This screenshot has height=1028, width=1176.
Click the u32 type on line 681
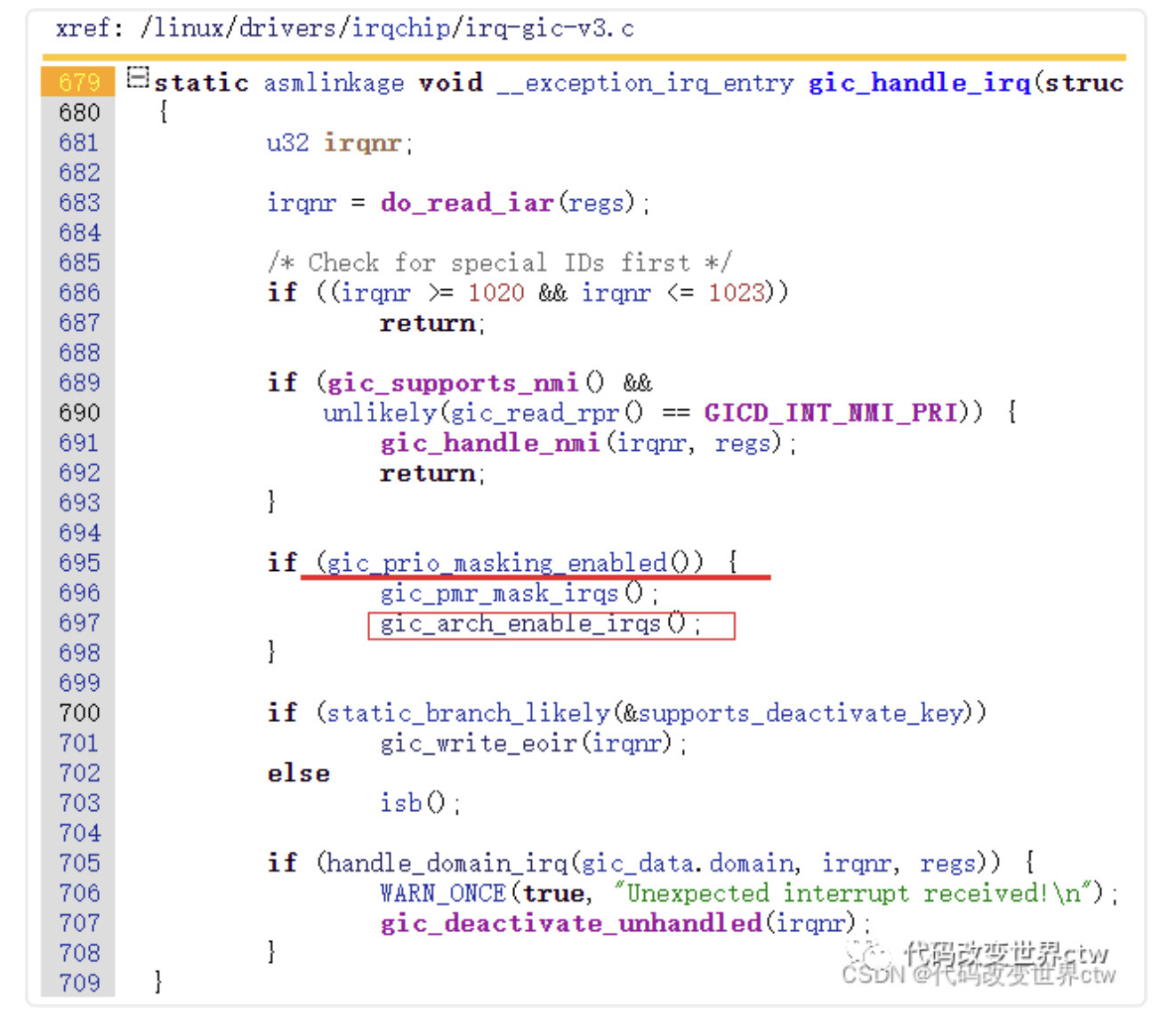pos(287,142)
